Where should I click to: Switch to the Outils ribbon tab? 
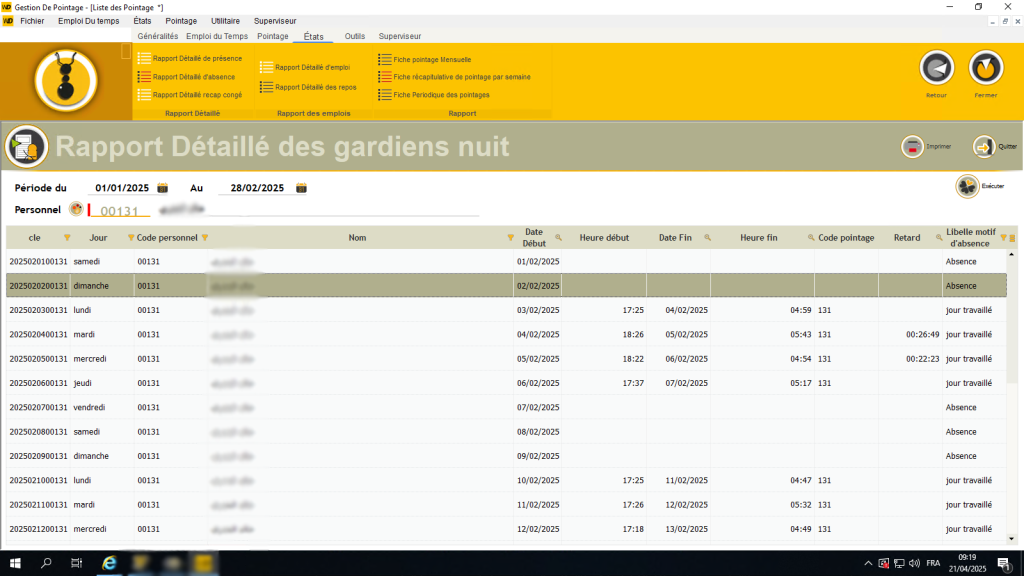coord(356,36)
